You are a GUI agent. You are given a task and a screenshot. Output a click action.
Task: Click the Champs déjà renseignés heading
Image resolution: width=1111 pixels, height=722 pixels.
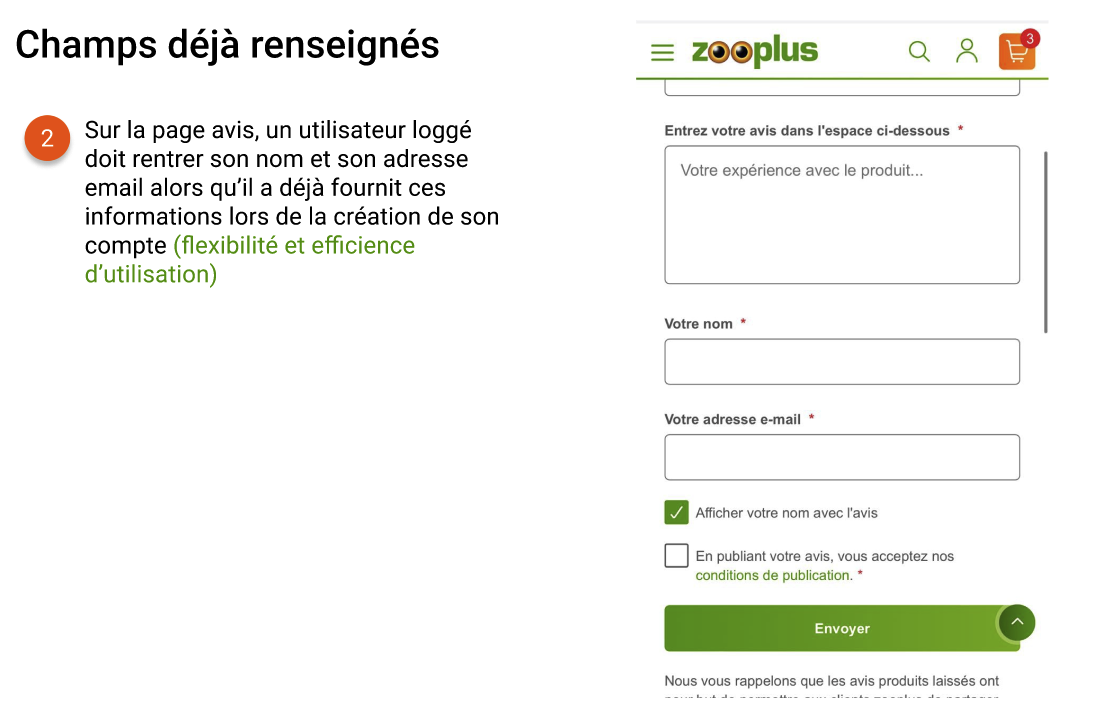point(228,45)
